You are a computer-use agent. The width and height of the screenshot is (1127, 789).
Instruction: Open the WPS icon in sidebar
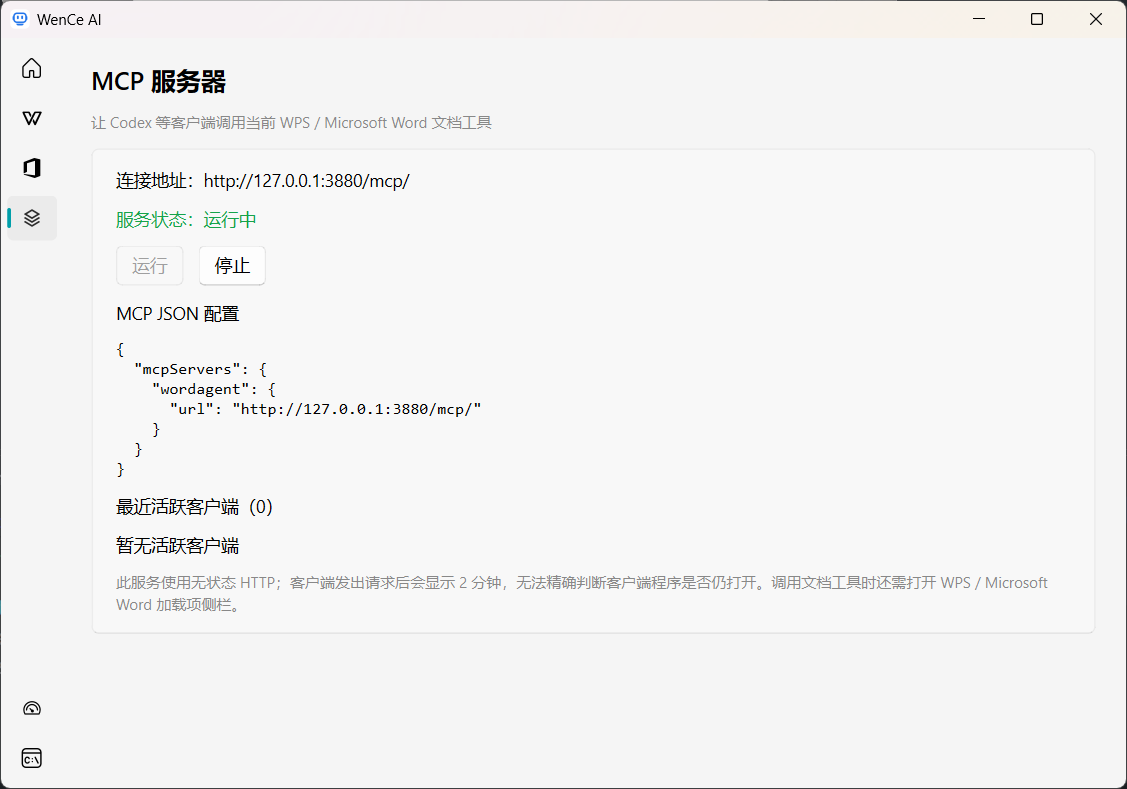(x=32, y=118)
